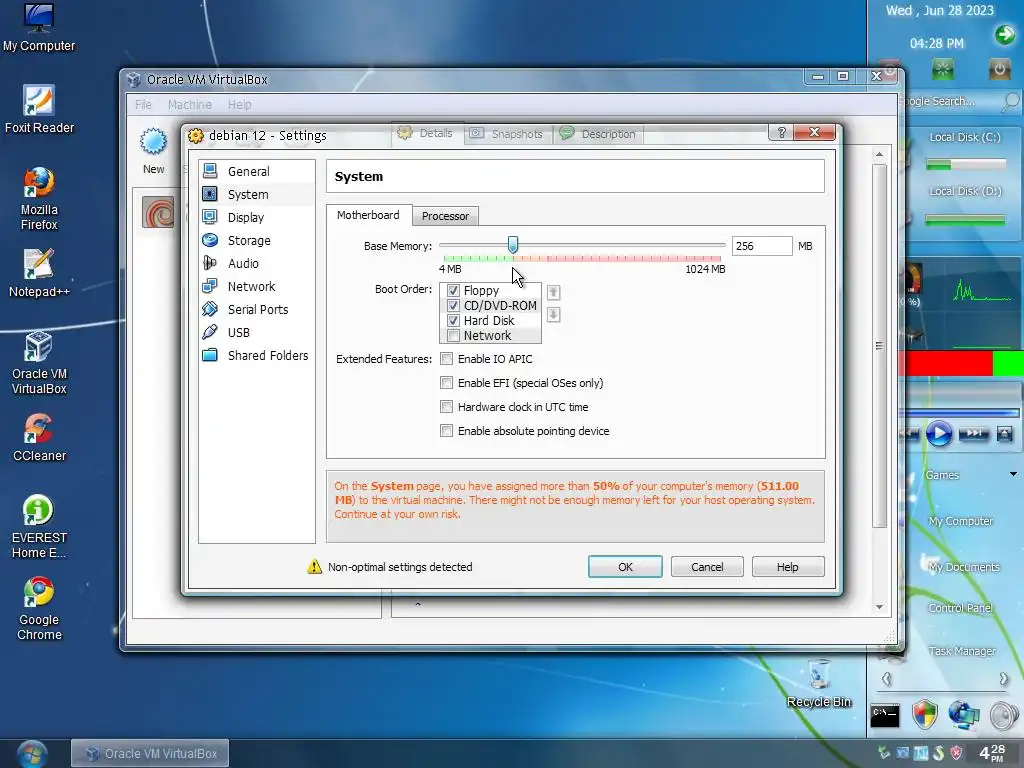1024x768 pixels.
Task: Click play button on sidebar media player
Action: click(x=938, y=433)
